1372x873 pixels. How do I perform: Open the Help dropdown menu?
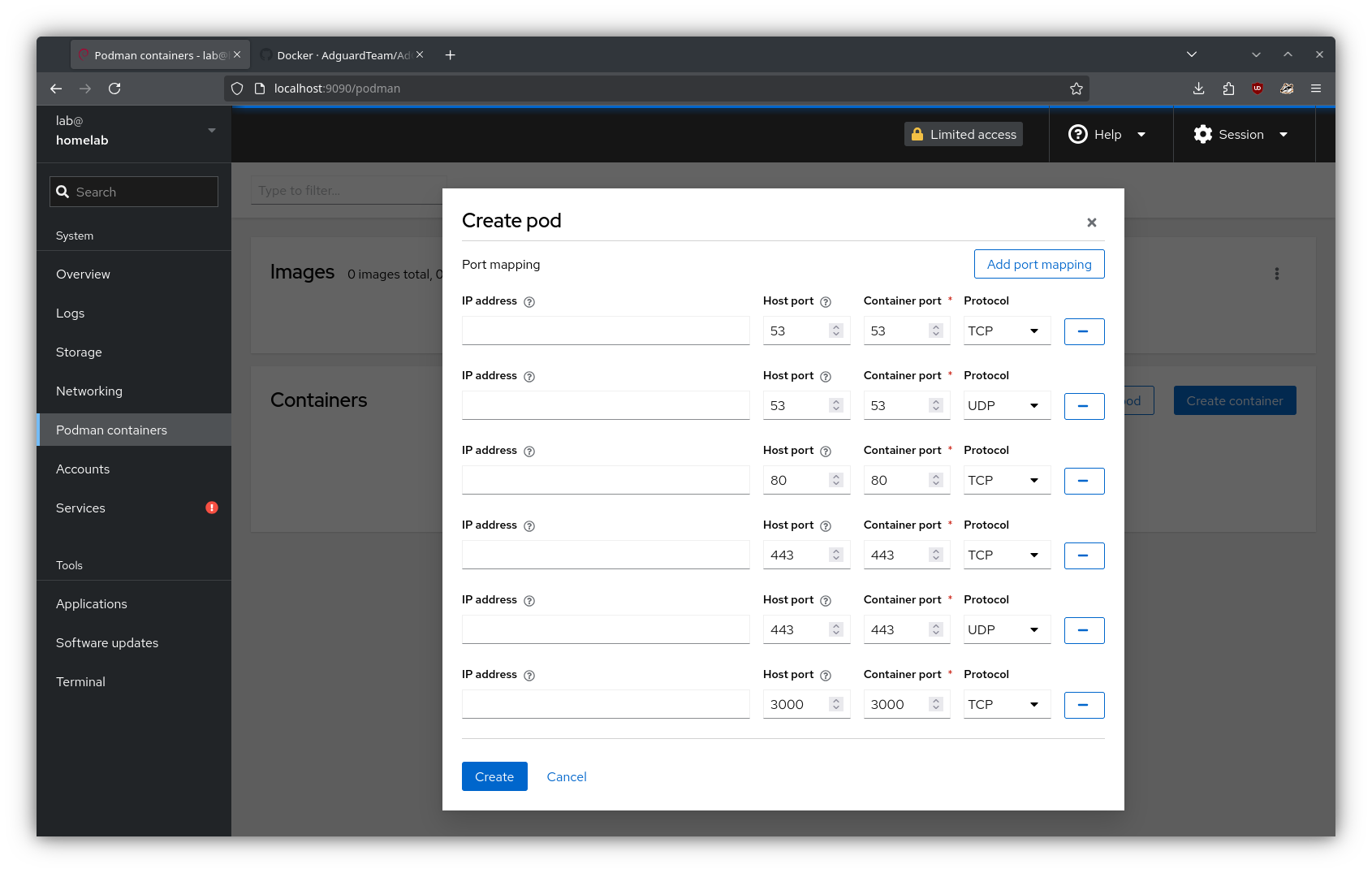pos(1107,135)
